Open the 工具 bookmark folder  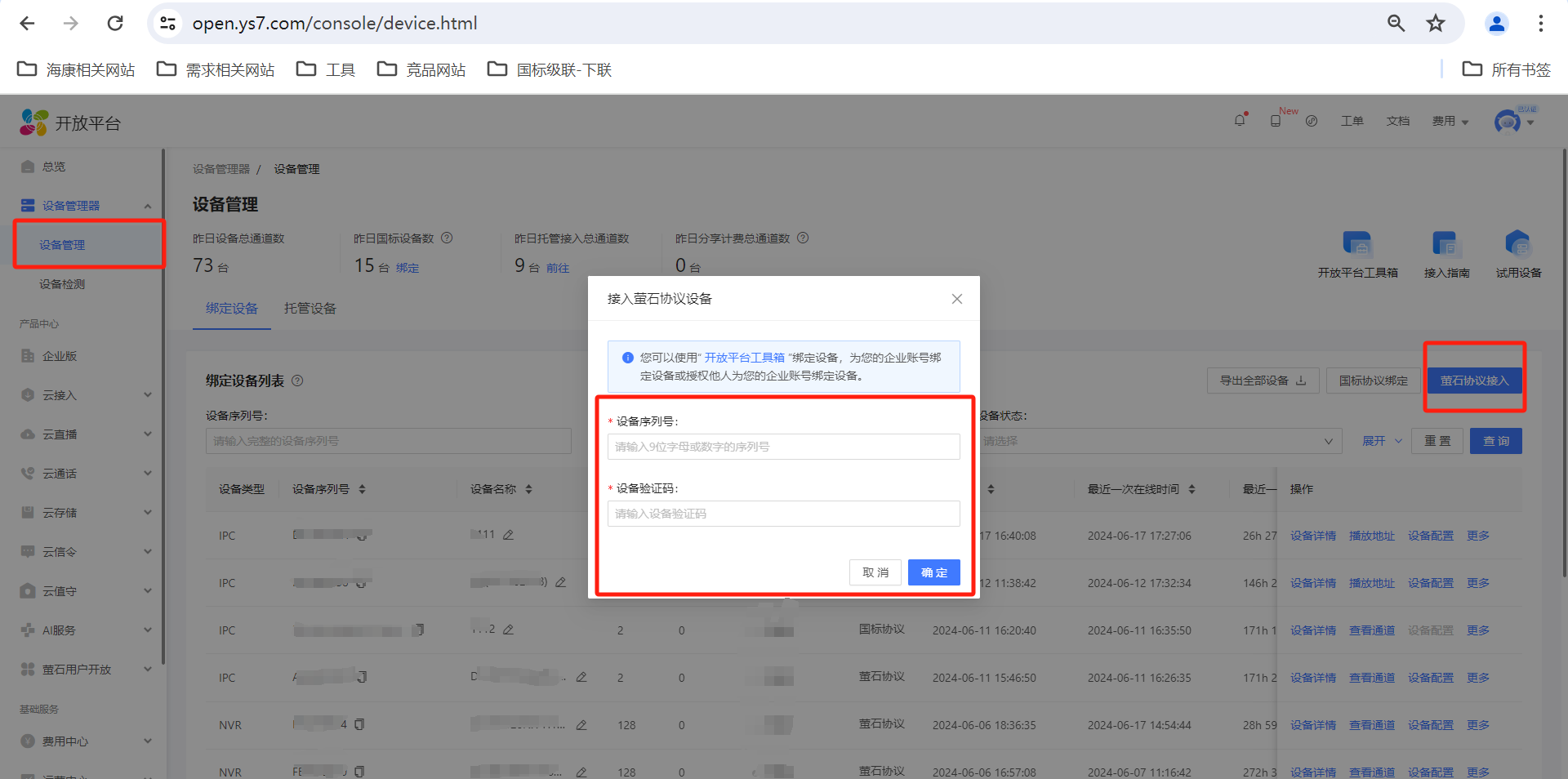(x=326, y=69)
